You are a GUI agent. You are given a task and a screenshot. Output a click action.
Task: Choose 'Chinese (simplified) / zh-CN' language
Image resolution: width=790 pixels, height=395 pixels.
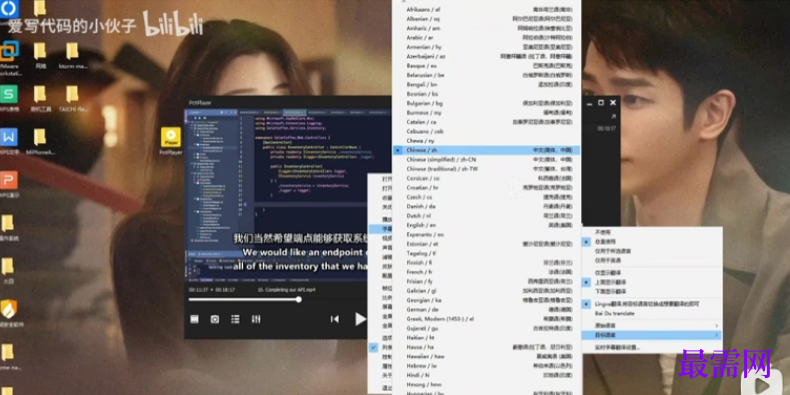(x=487, y=159)
